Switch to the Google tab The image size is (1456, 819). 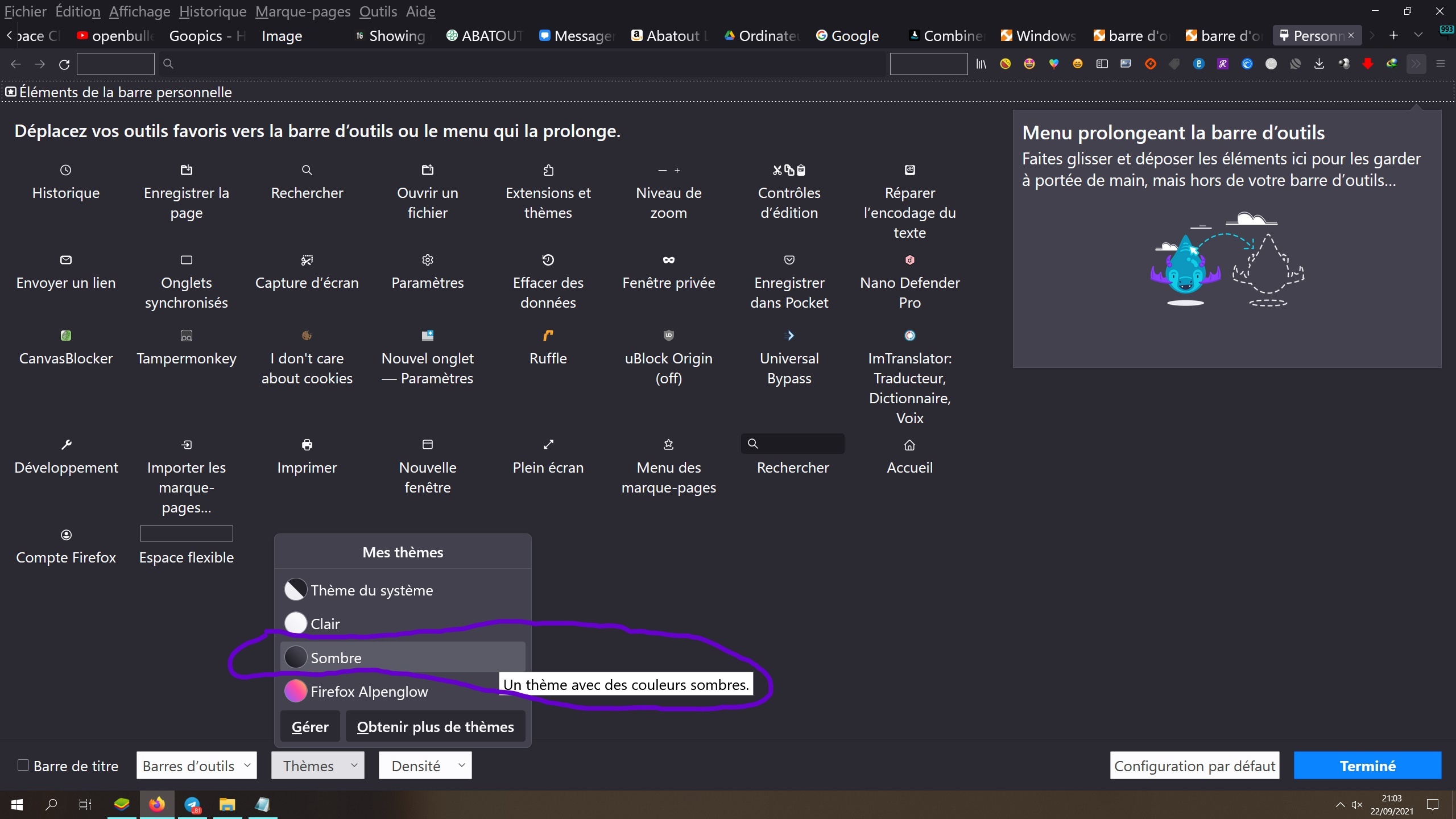coord(847,36)
